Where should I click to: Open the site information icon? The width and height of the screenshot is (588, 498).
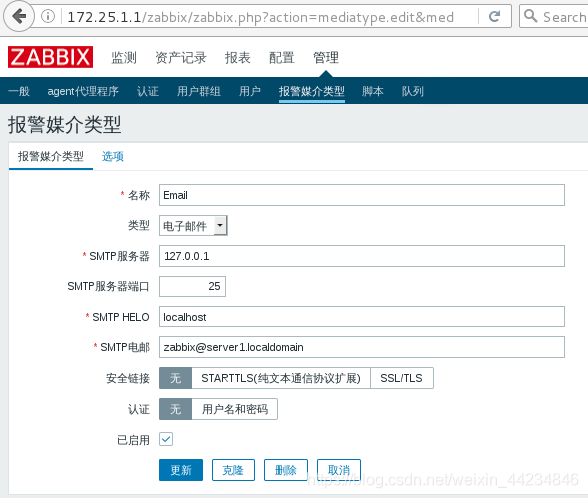(48, 16)
